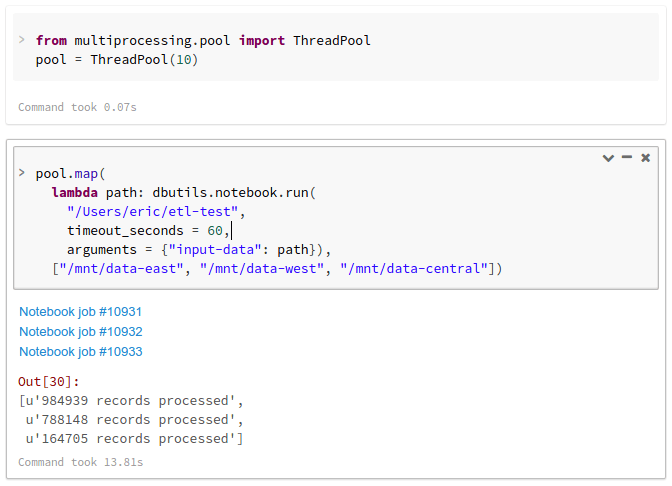Click the "/mnt/data-central" string in the list
The image size is (672, 486).
(x=416, y=269)
